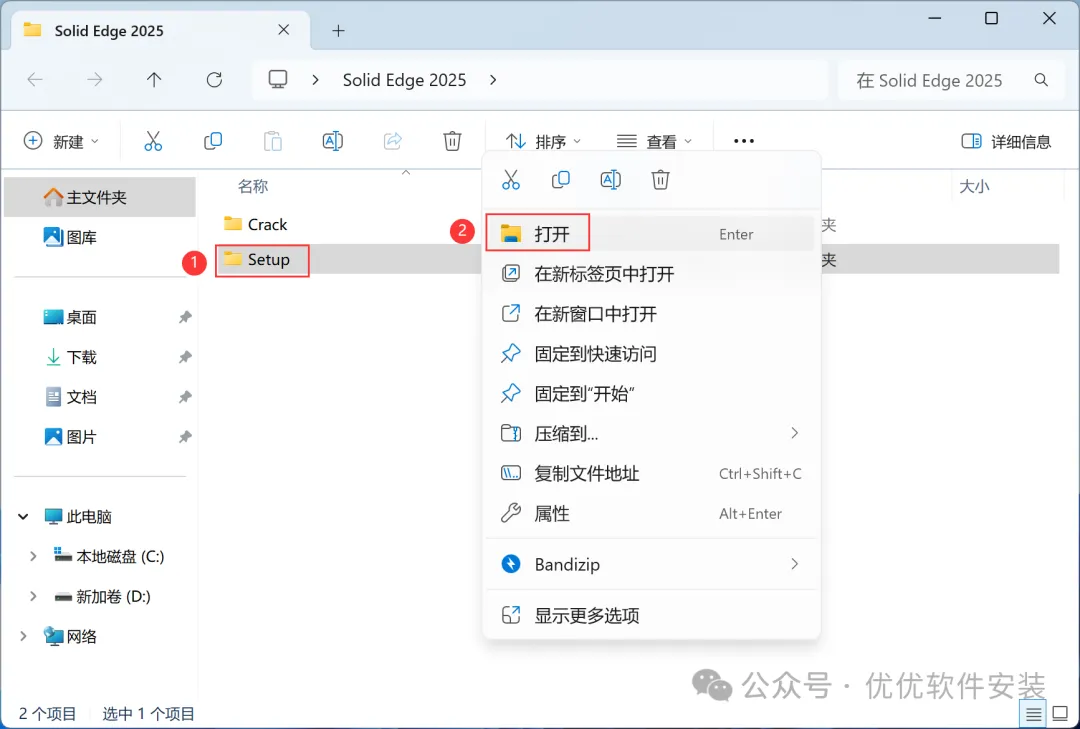
Task: Open the 排序 sort dropdown
Action: coord(543,141)
